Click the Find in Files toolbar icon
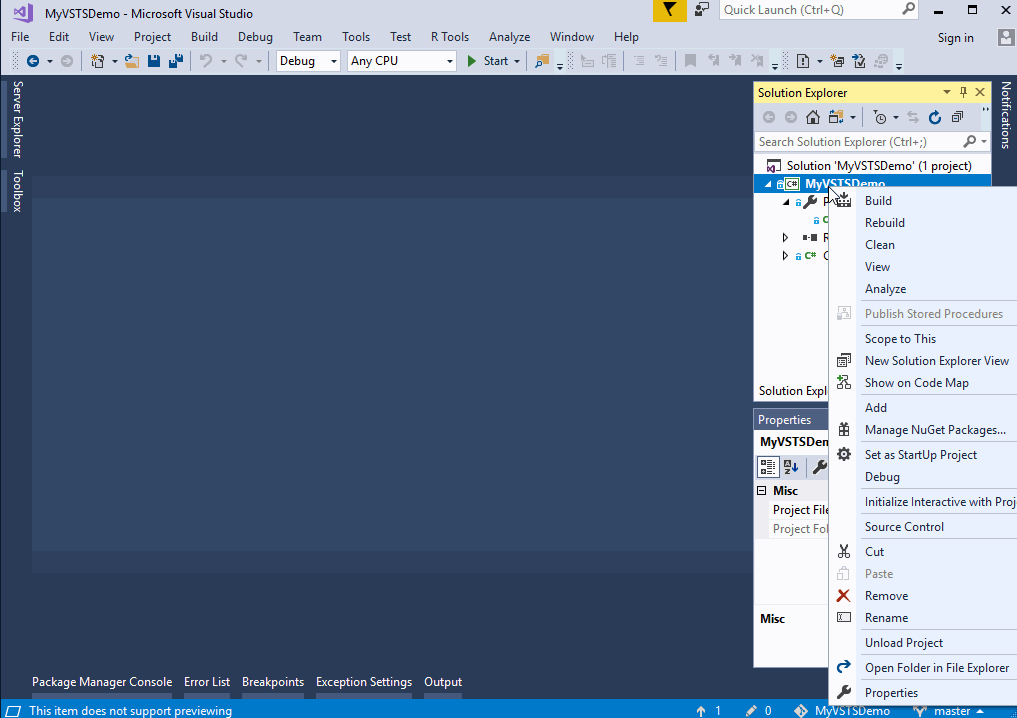 [542, 61]
